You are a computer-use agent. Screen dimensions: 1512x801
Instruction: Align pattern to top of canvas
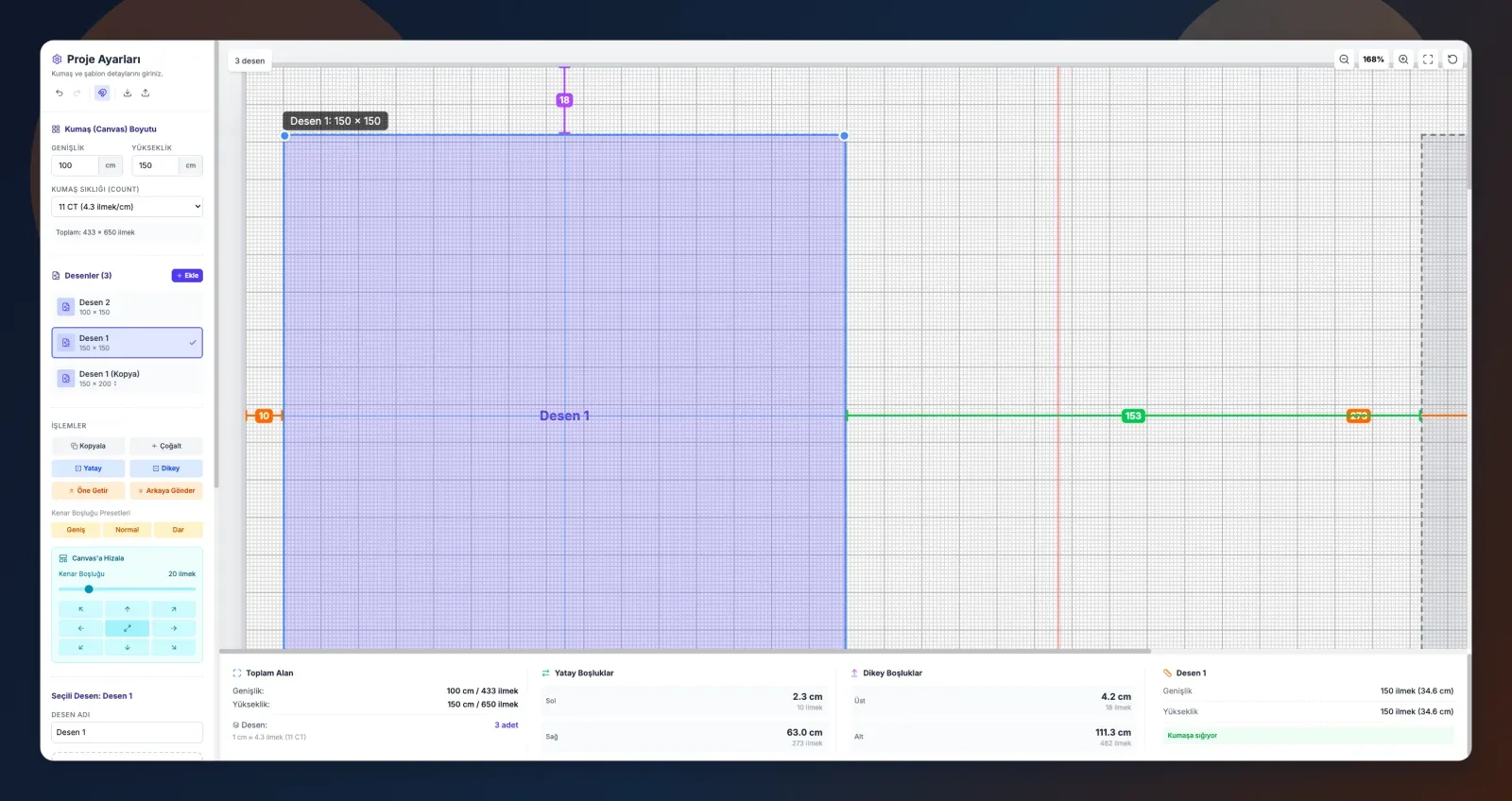[x=127, y=609]
